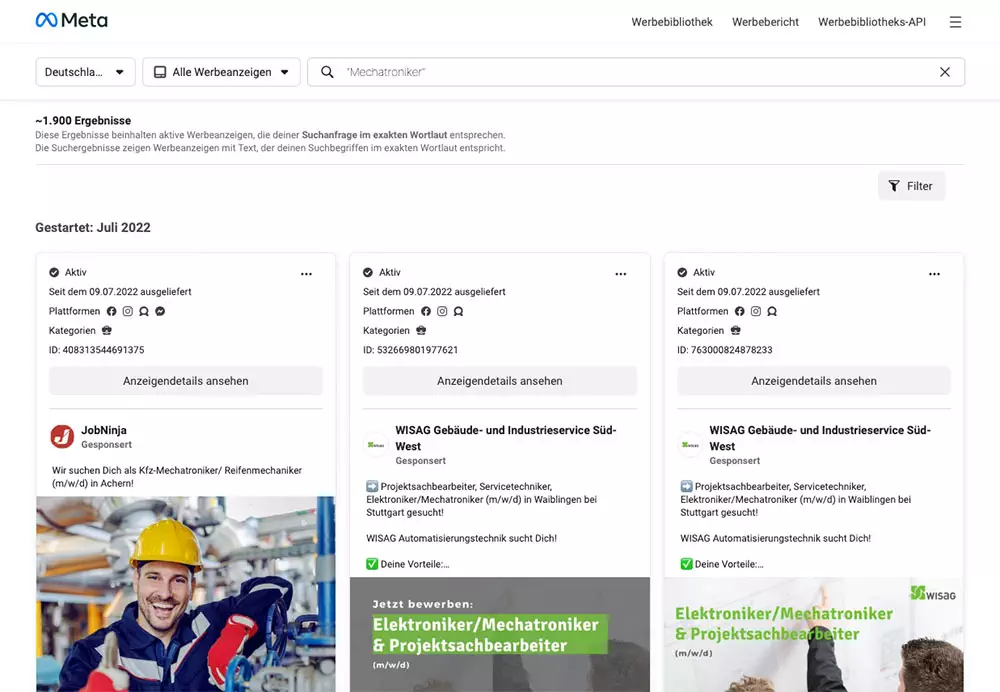The width and height of the screenshot is (1000, 692).
Task: Click the search magnifier icon
Action: 327,72
